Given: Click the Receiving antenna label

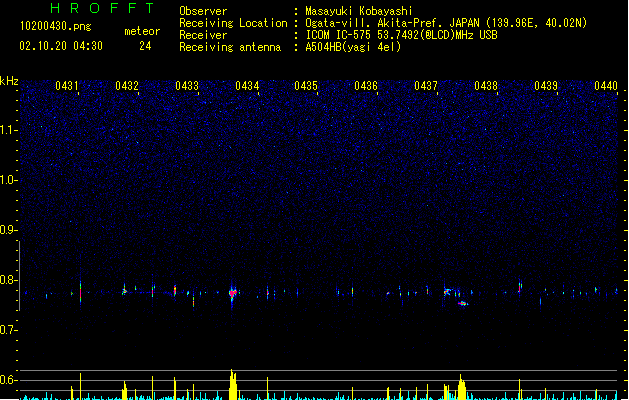Looking at the screenshot, I should tap(230, 47).
